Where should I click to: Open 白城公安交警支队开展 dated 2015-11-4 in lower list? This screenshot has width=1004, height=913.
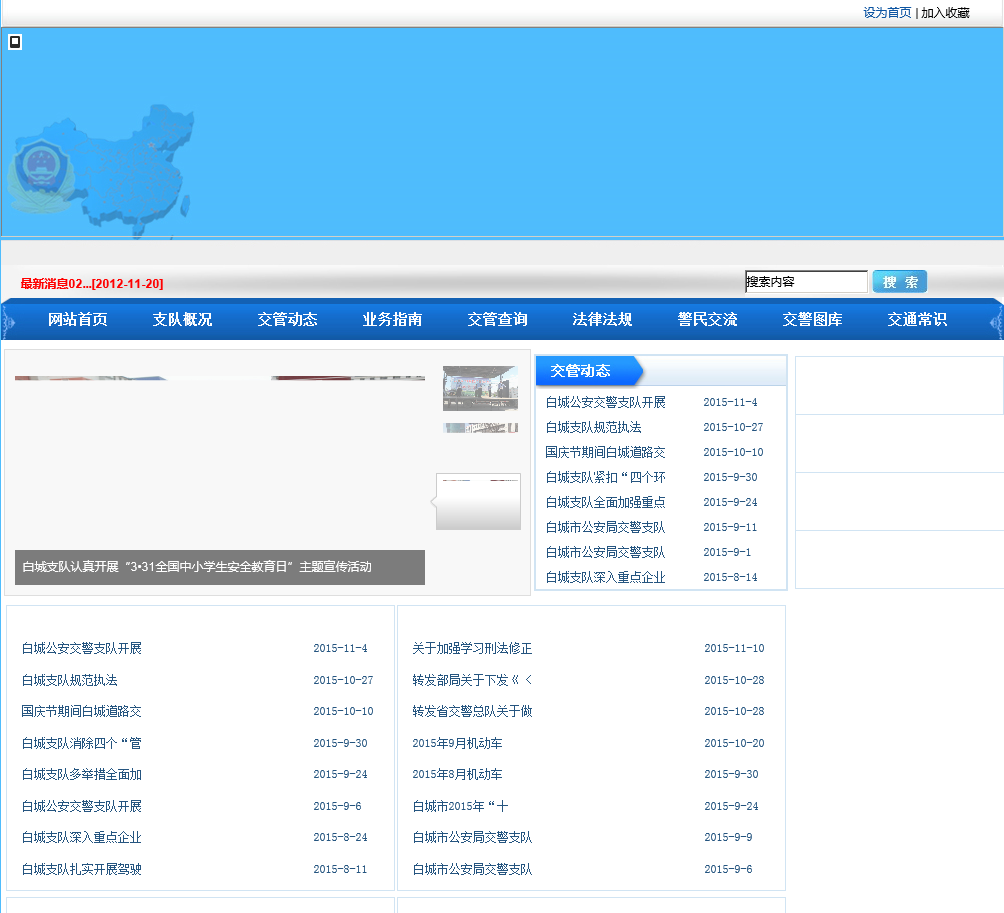pyautogui.click(x=81, y=648)
